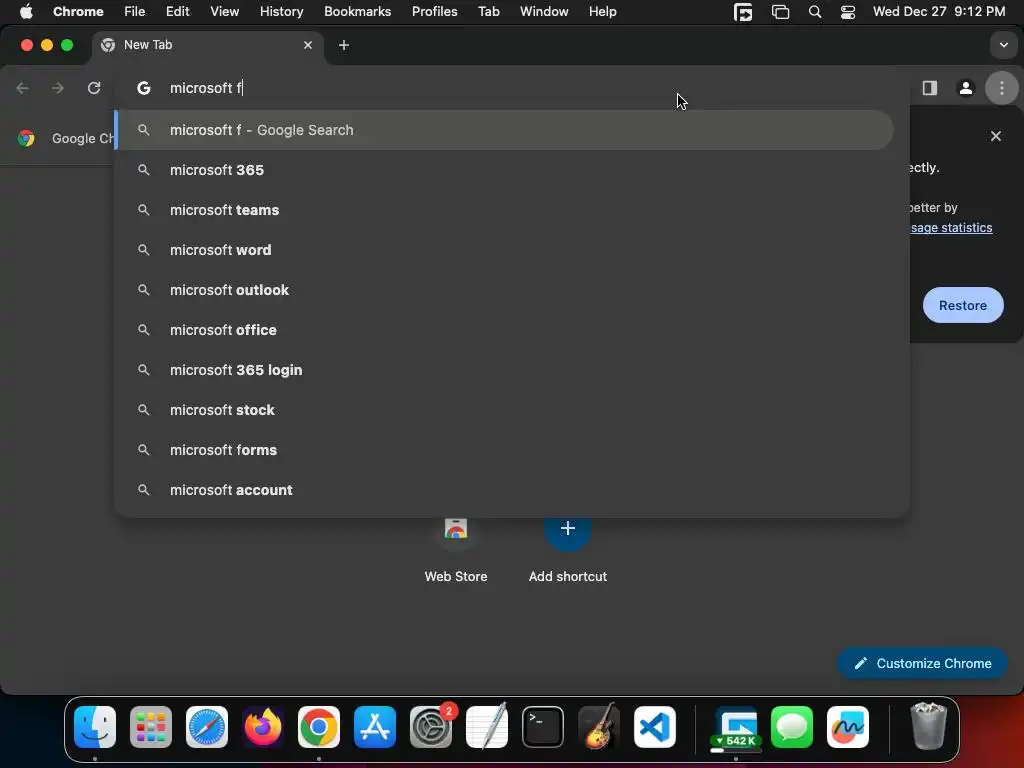Expand the tab search chevron

1004,45
